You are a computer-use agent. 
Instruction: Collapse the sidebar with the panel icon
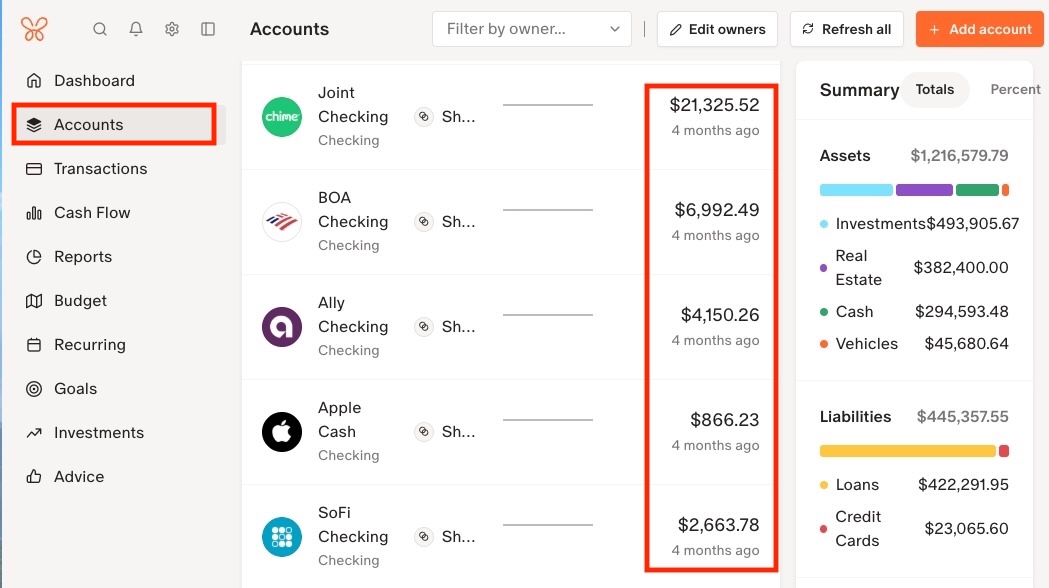click(208, 29)
